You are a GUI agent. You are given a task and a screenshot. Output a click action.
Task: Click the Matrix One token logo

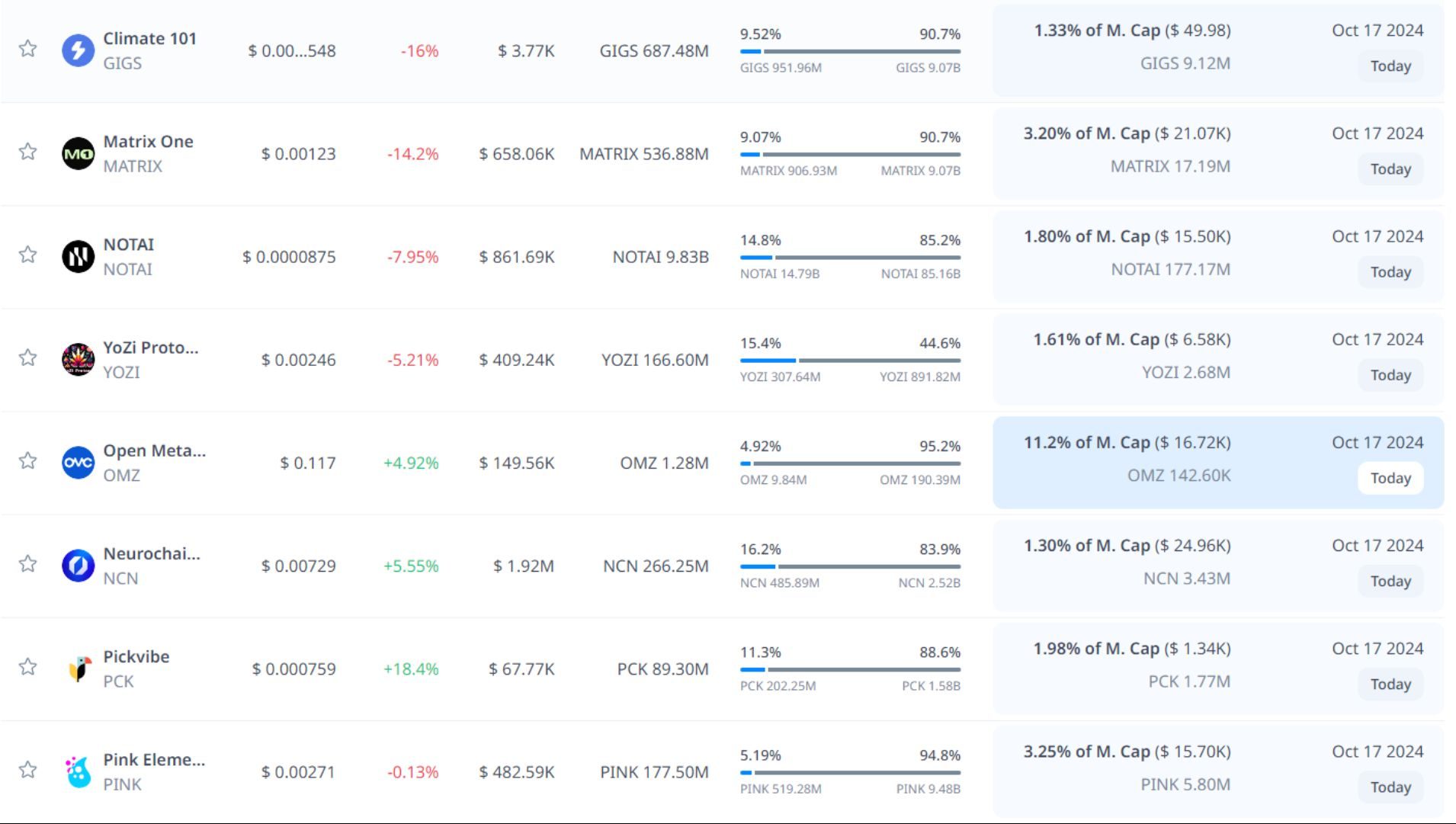click(78, 154)
